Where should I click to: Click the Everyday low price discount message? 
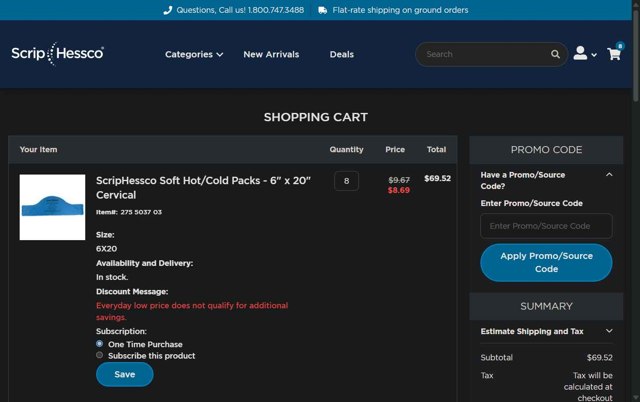[192, 311]
